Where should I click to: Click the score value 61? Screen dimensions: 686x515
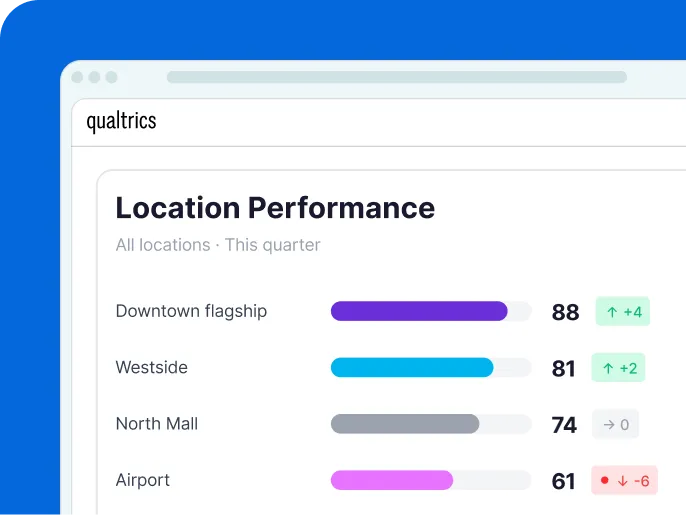pyautogui.click(x=563, y=481)
